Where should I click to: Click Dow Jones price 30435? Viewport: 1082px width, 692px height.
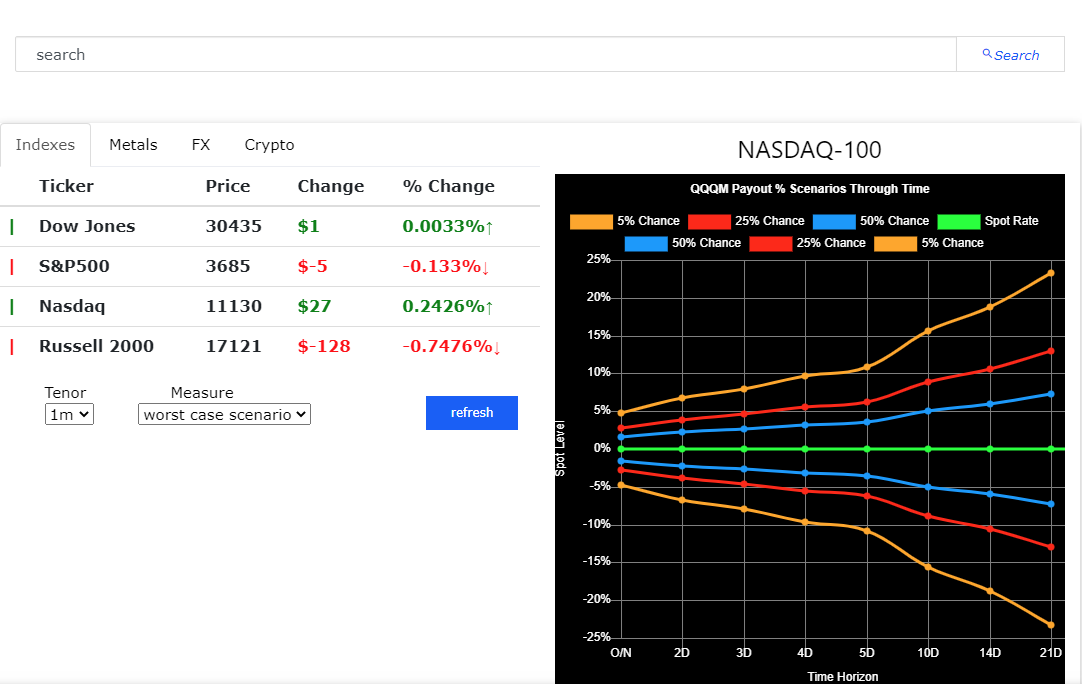[x=234, y=226]
